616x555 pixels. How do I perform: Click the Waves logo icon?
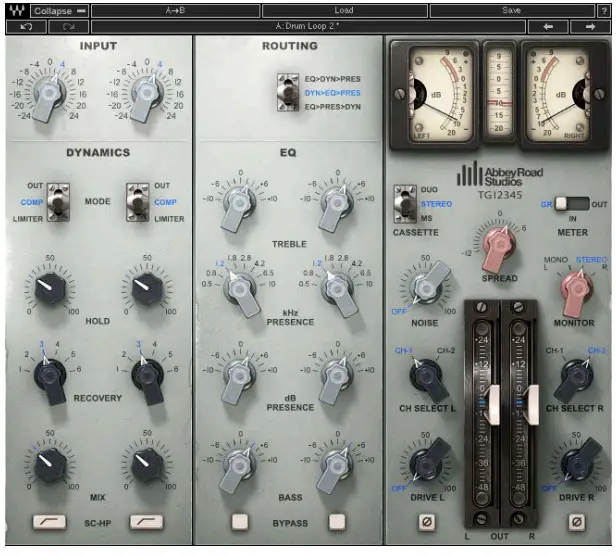pyautogui.click(x=17, y=11)
